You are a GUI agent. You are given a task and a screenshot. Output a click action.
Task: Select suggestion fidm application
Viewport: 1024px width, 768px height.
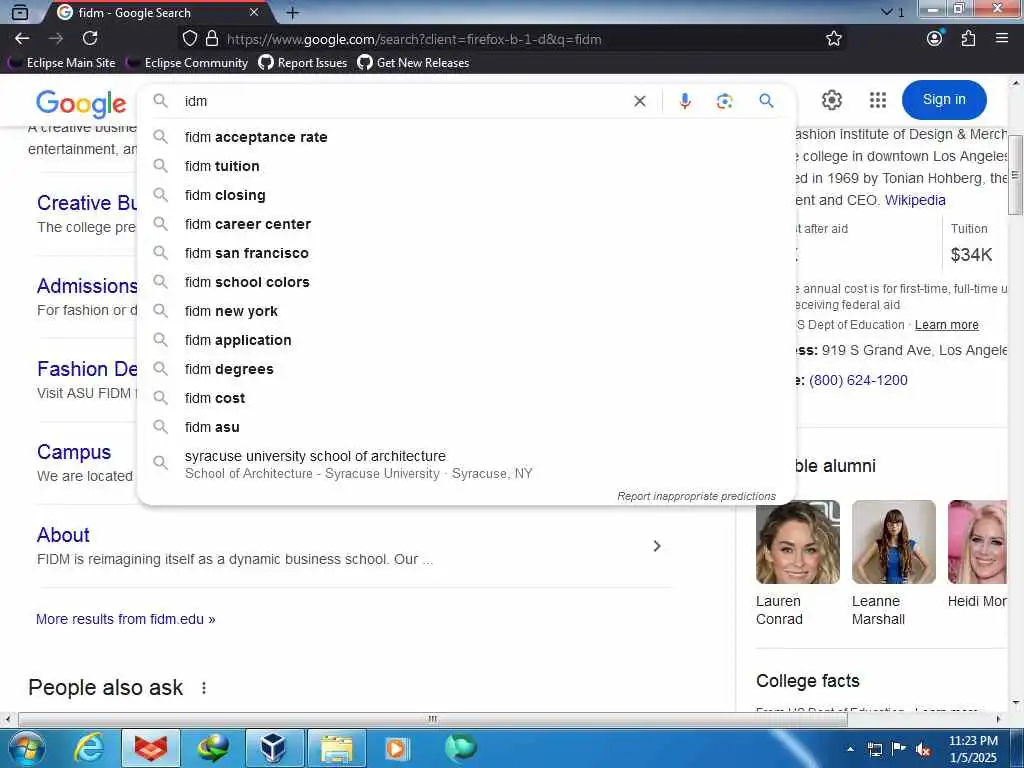click(466, 340)
